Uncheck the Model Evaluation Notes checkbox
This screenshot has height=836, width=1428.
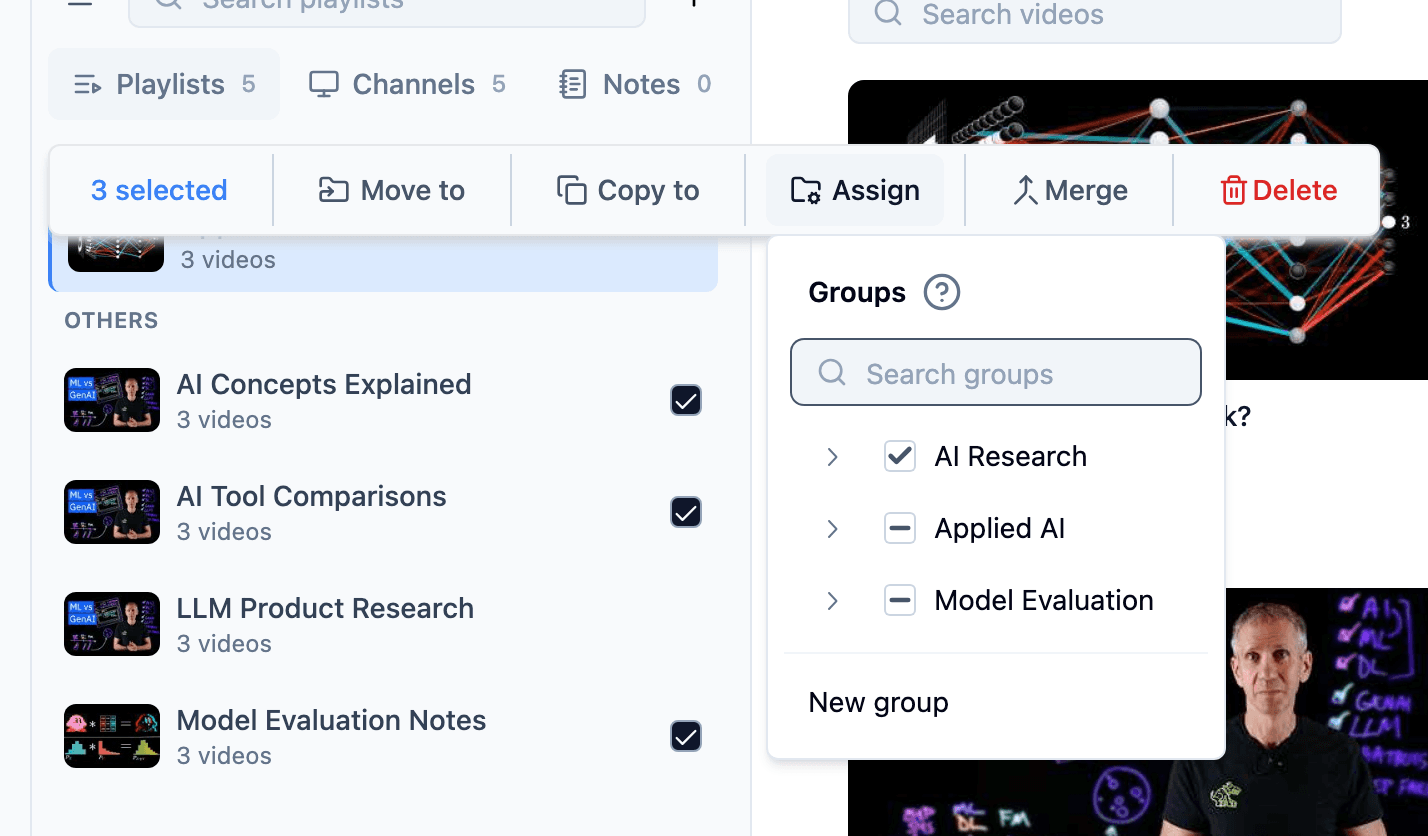tap(685, 737)
